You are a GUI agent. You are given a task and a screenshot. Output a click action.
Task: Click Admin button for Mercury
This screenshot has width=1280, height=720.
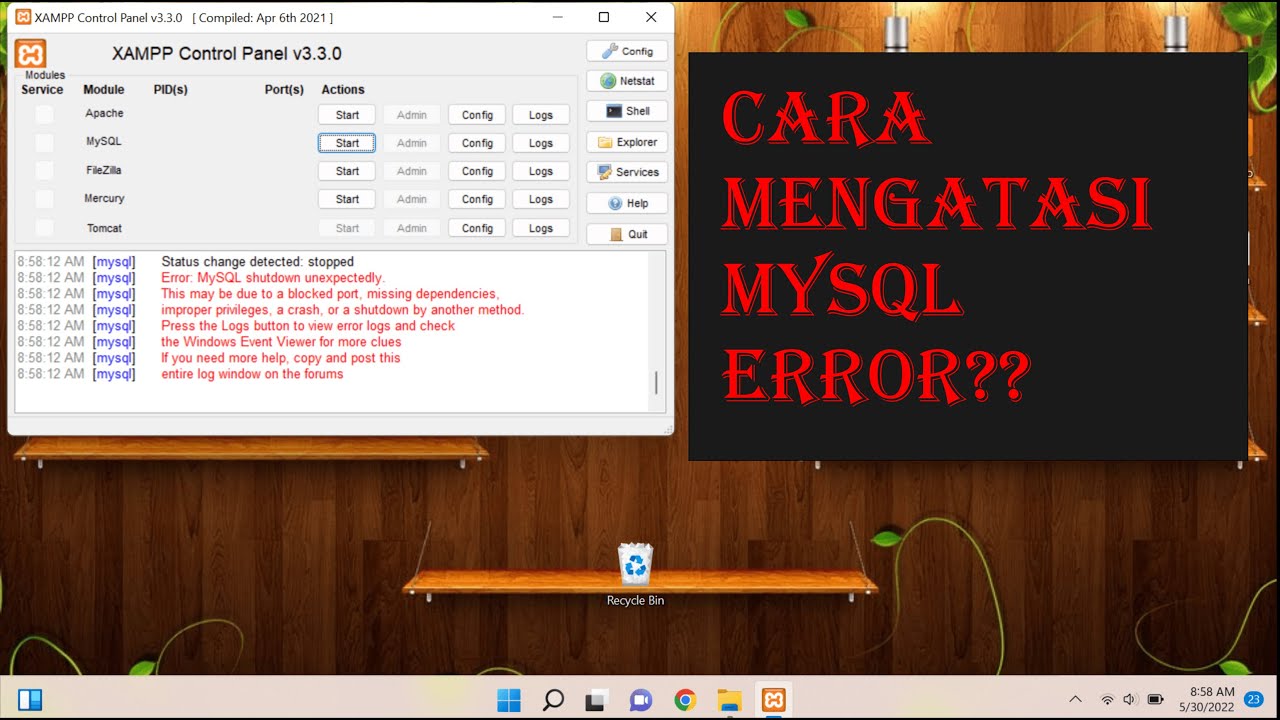pos(412,199)
